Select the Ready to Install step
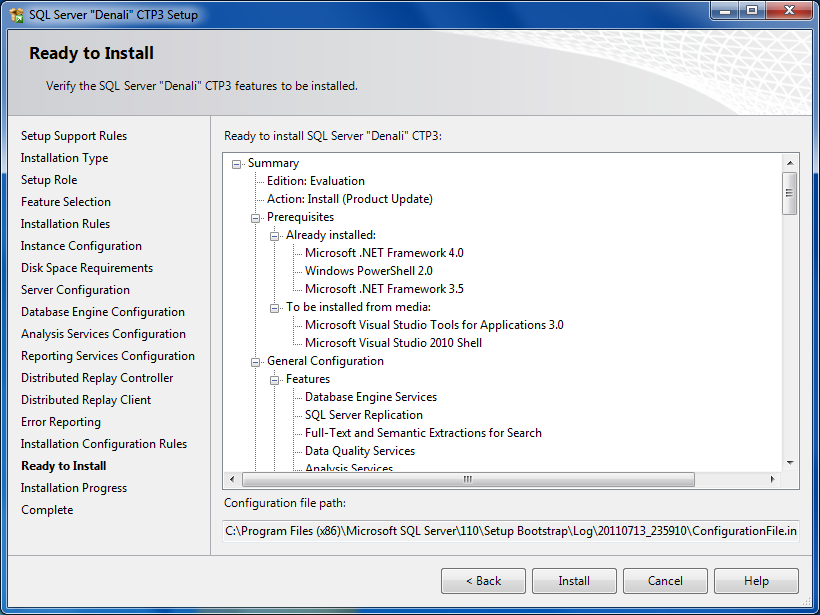Screen dimensions: 820x615 click(64, 465)
